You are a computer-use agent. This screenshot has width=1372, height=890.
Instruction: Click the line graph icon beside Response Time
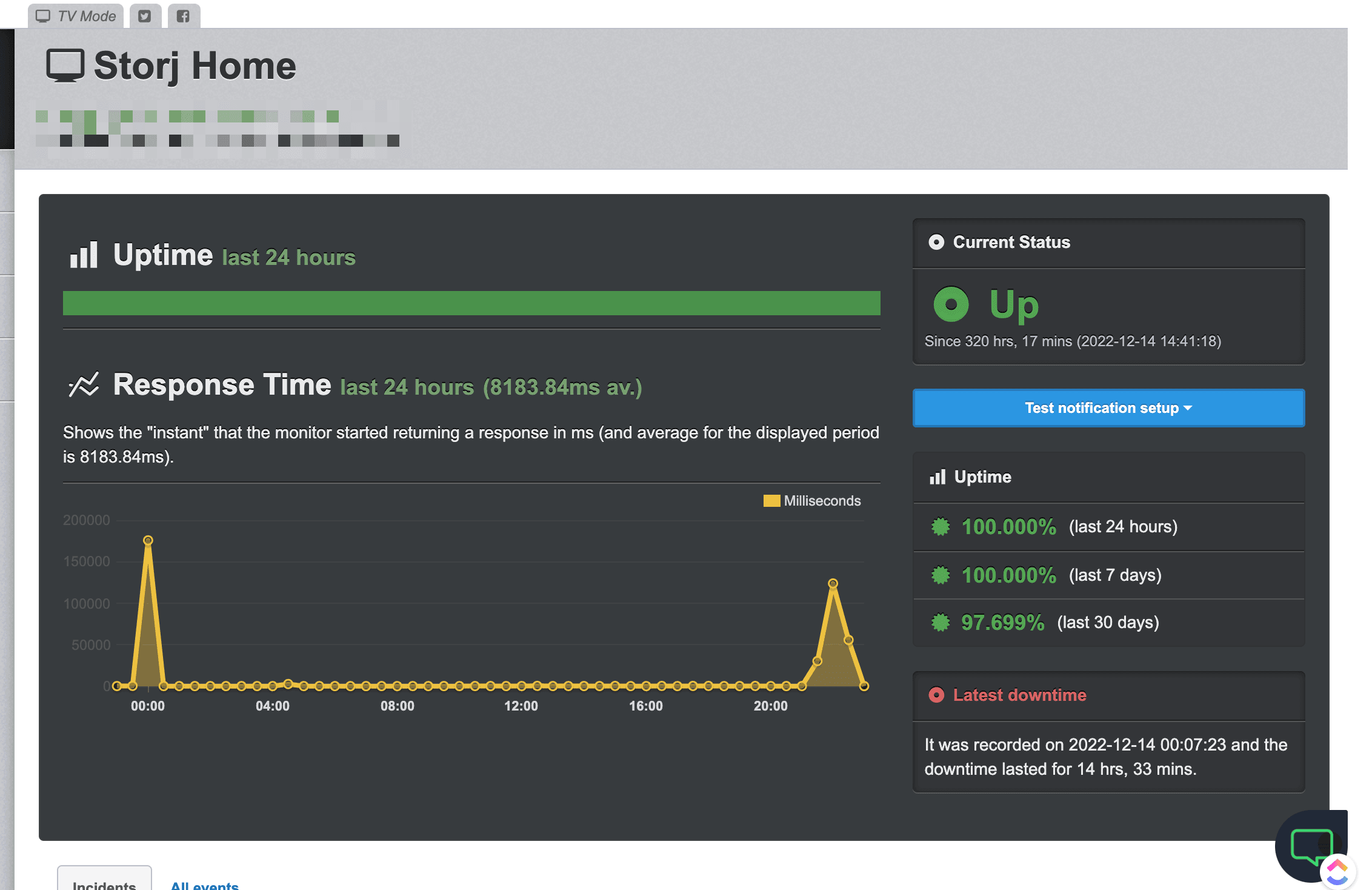84,385
